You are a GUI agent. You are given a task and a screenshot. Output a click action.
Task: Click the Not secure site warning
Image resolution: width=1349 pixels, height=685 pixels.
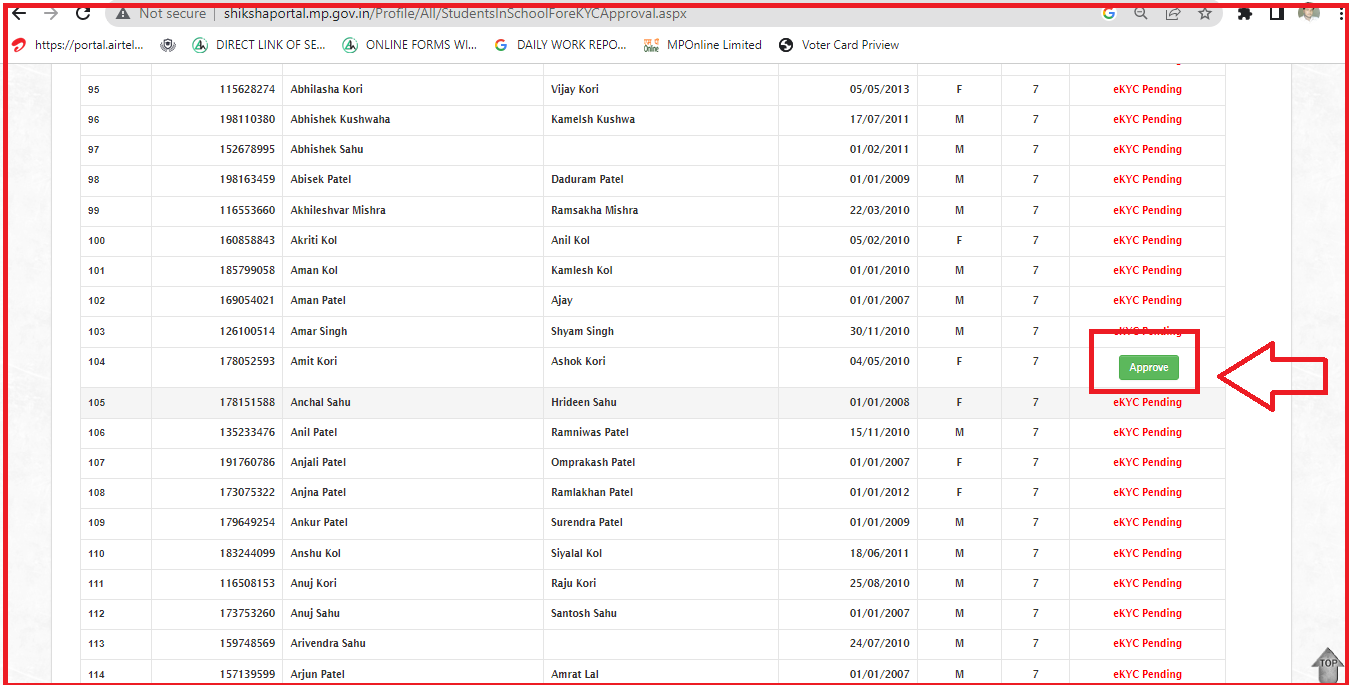(x=160, y=14)
